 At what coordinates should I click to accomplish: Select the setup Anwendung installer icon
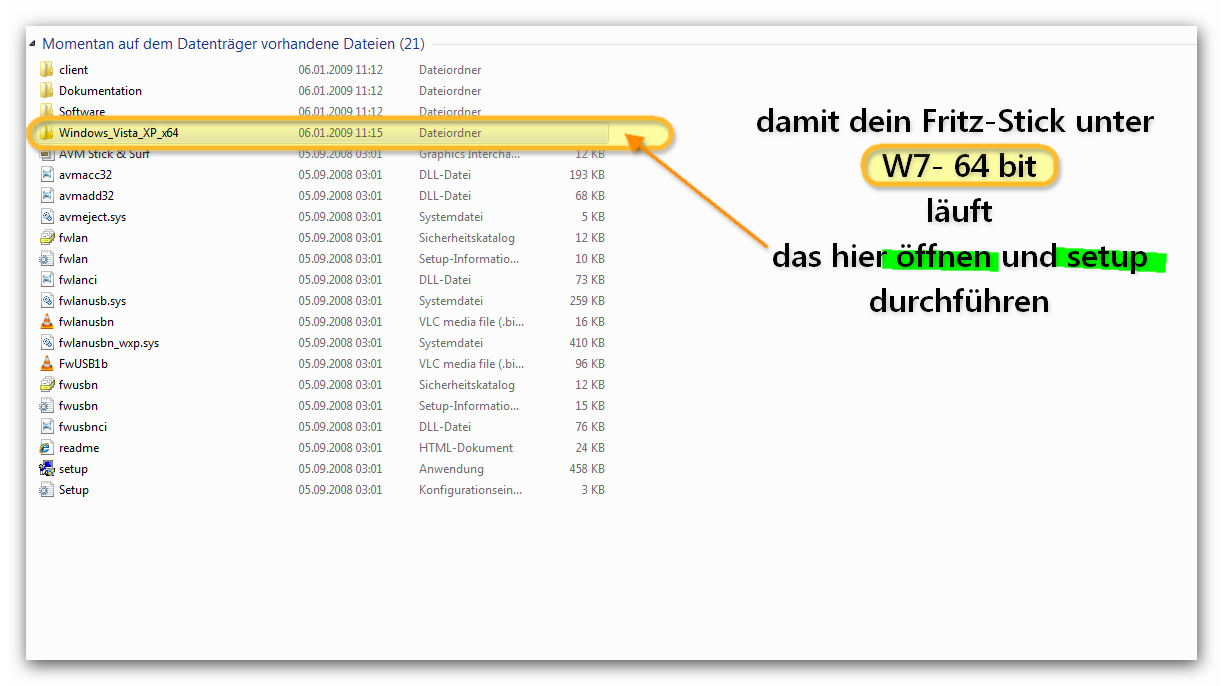(46, 469)
